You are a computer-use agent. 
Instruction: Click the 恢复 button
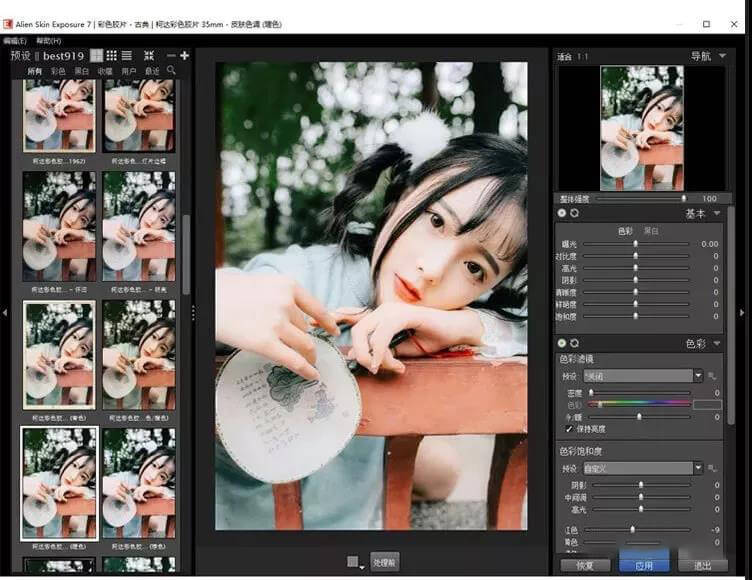585,566
